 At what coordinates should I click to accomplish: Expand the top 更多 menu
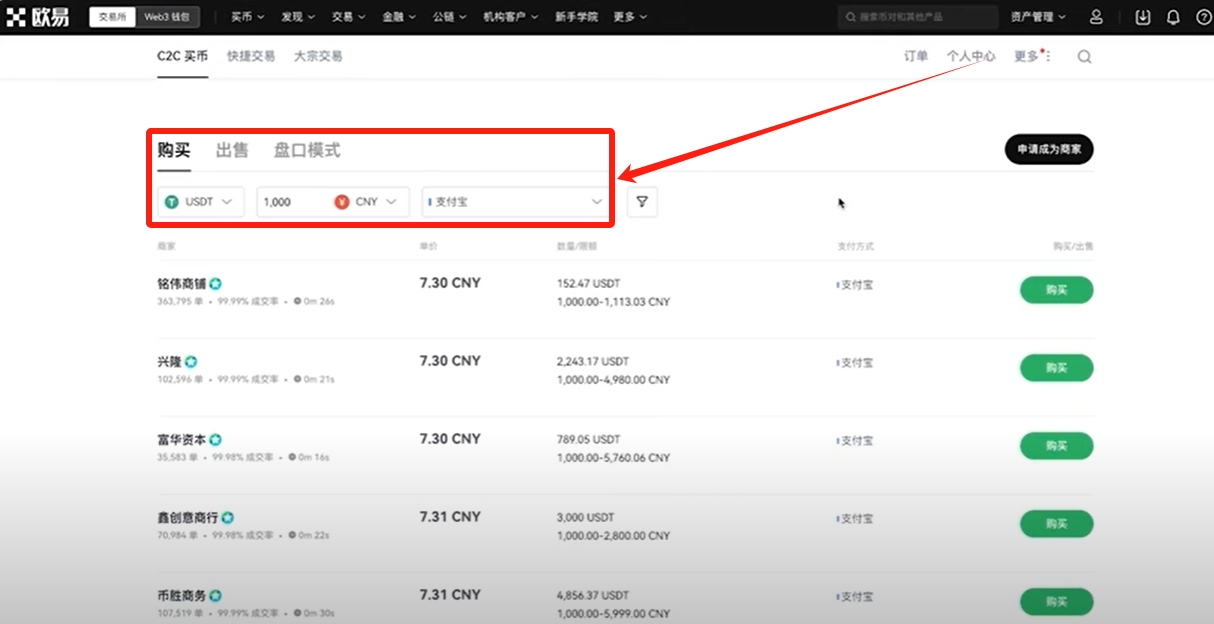(x=630, y=17)
